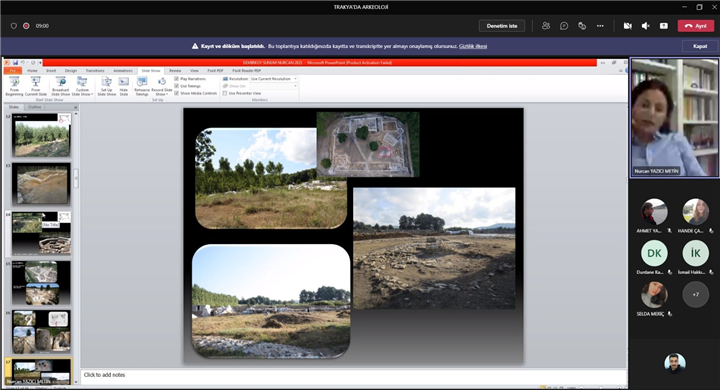
Task: Open the Outline tab in the slide pane
Action: pos(34,107)
